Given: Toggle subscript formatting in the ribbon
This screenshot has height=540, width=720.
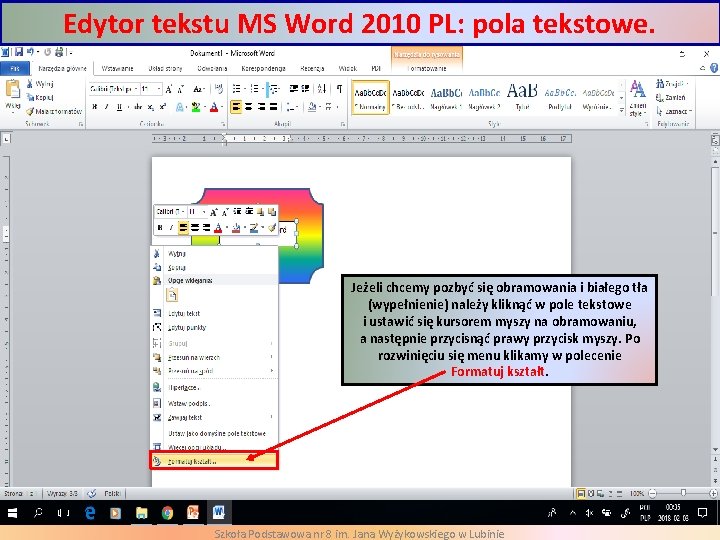Looking at the screenshot, I should (151, 107).
